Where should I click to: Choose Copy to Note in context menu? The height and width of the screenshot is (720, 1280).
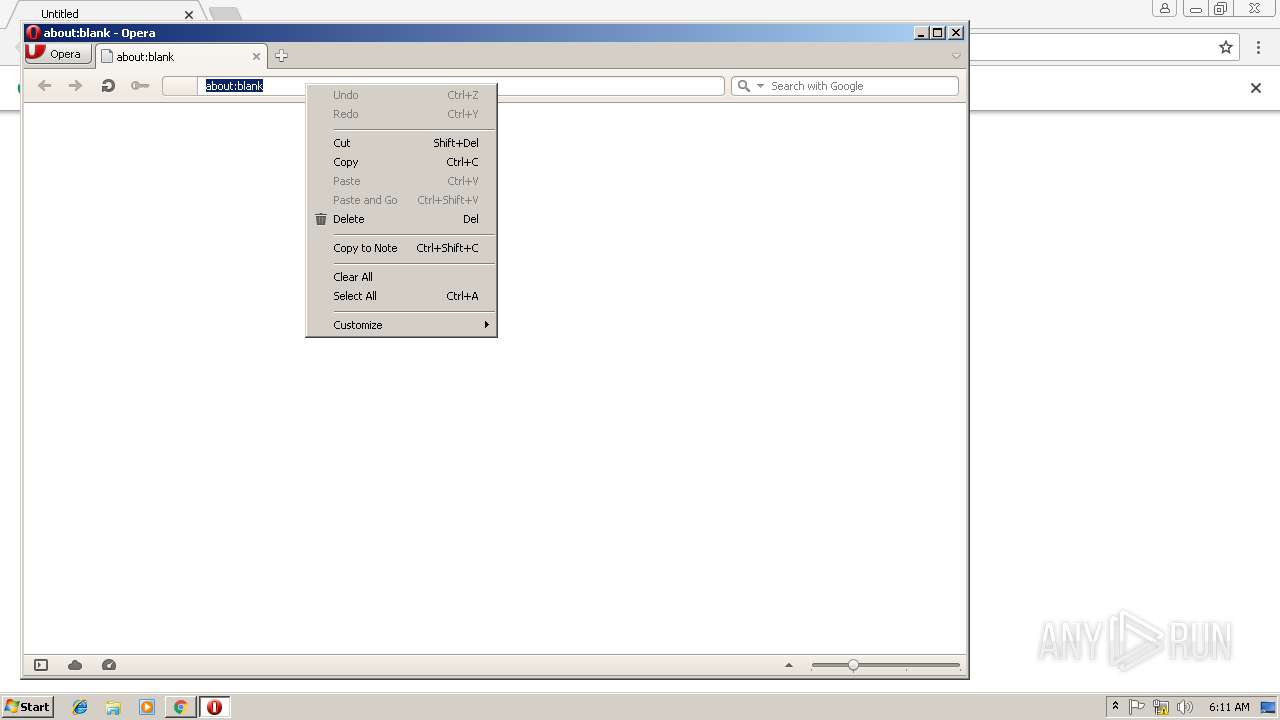[x=401, y=248]
